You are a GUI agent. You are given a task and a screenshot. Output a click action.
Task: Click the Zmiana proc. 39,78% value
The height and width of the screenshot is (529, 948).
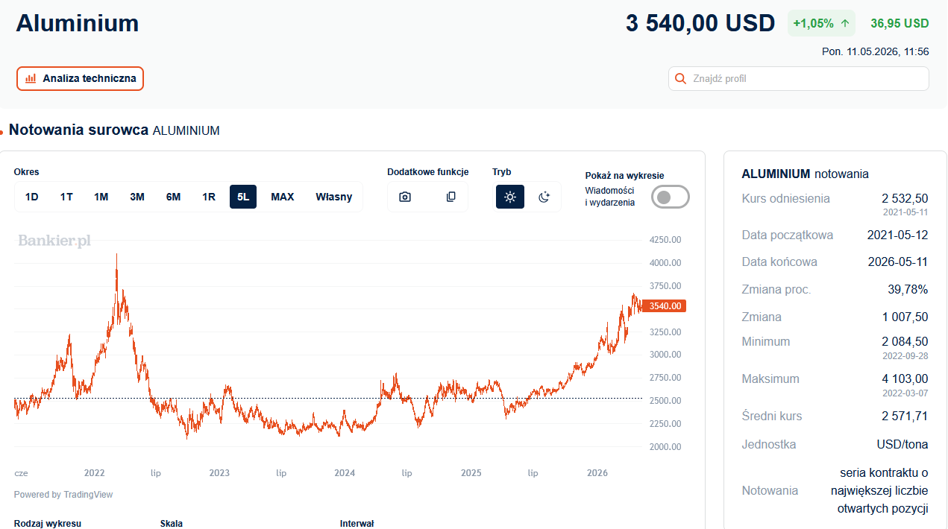(907, 290)
